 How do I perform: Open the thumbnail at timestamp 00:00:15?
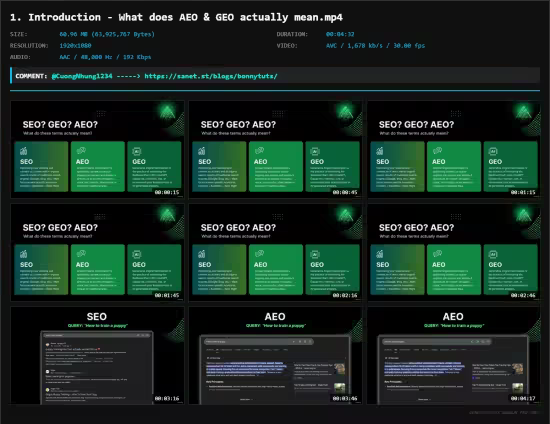(x=97, y=149)
